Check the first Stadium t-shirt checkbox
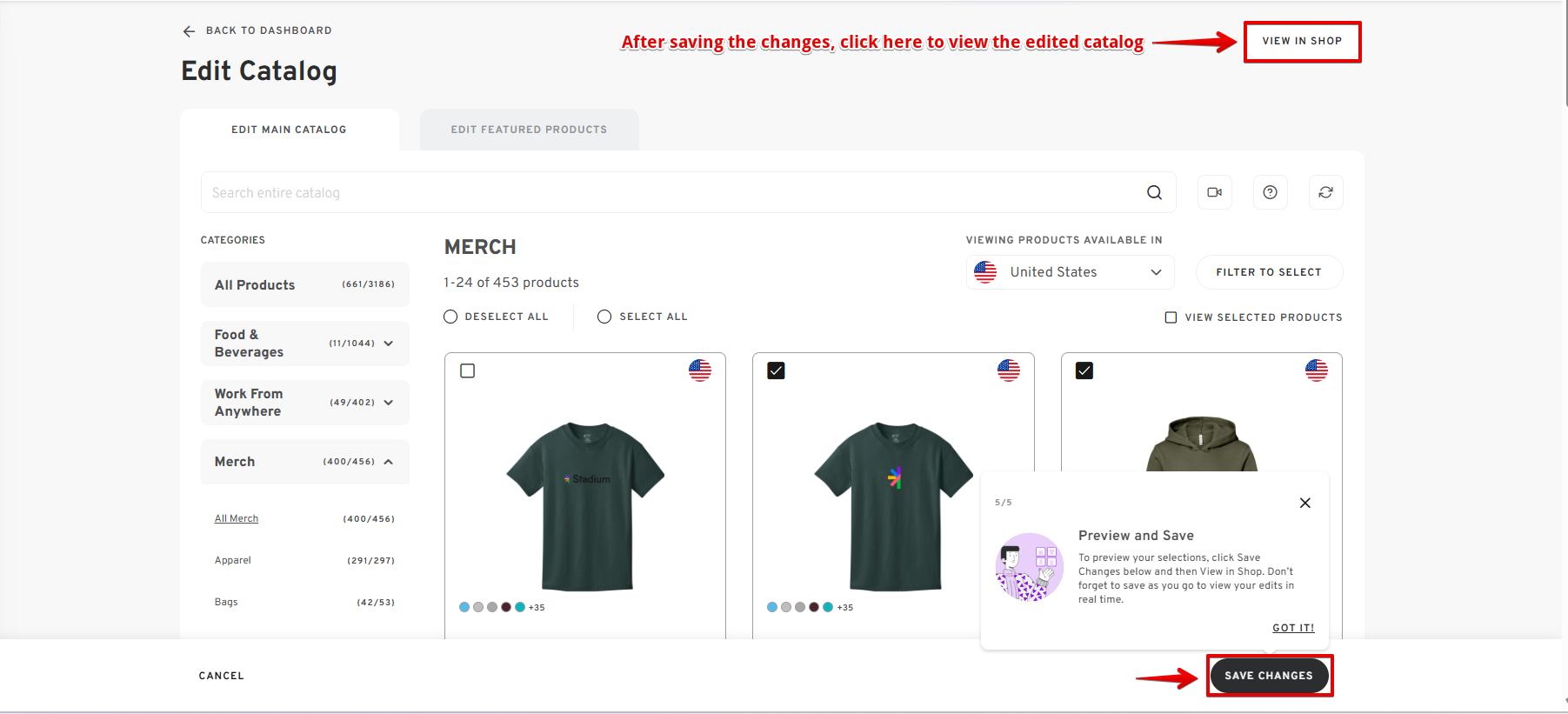Image resolution: width=1568 pixels, height=714 pixels. 468,371
